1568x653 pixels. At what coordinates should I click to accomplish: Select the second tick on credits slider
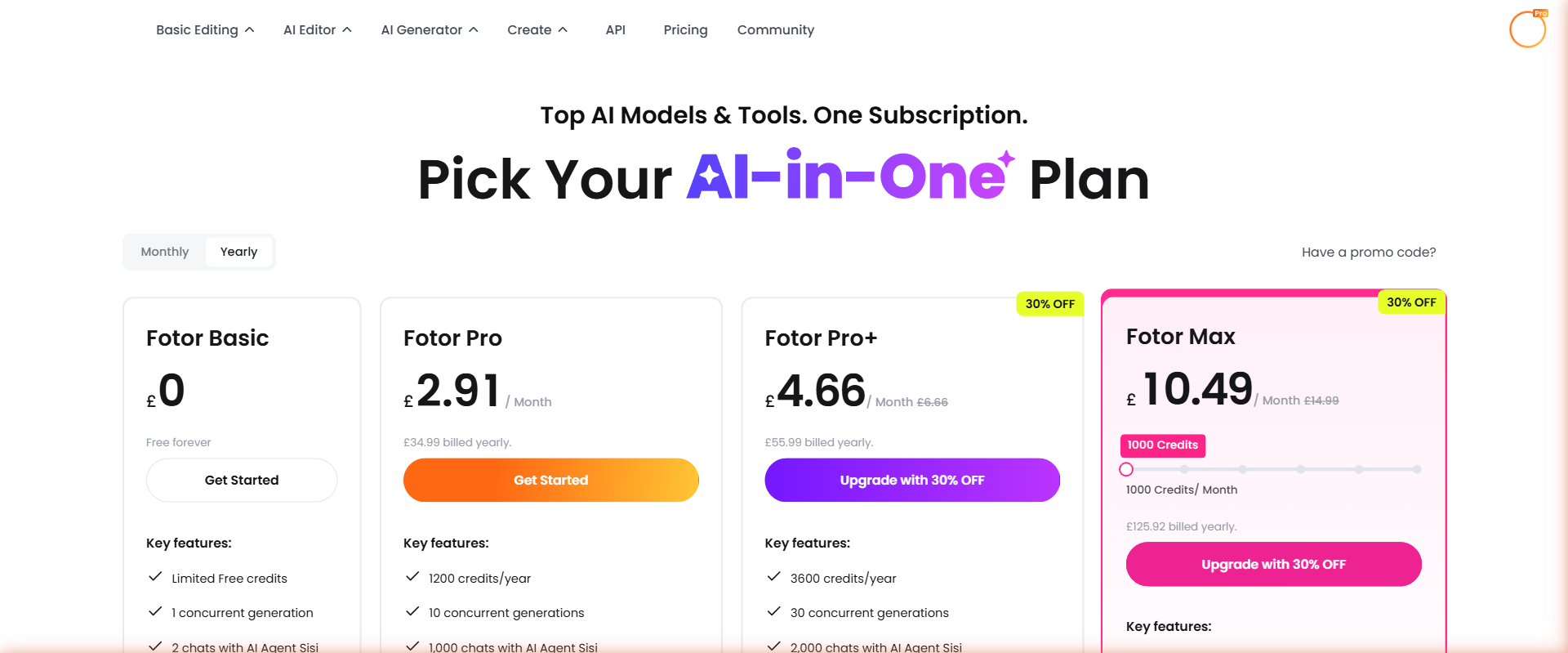coord(1185,469)
